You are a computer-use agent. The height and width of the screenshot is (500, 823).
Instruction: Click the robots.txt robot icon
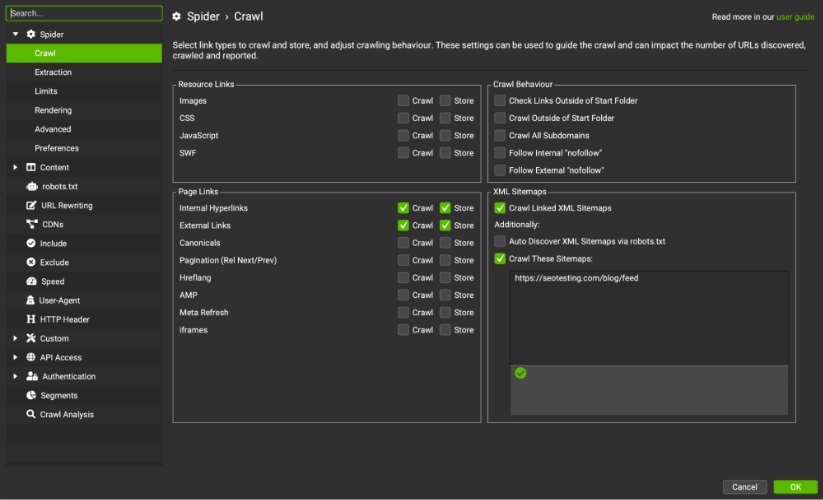pyautogui.click(x=31, y=186)
